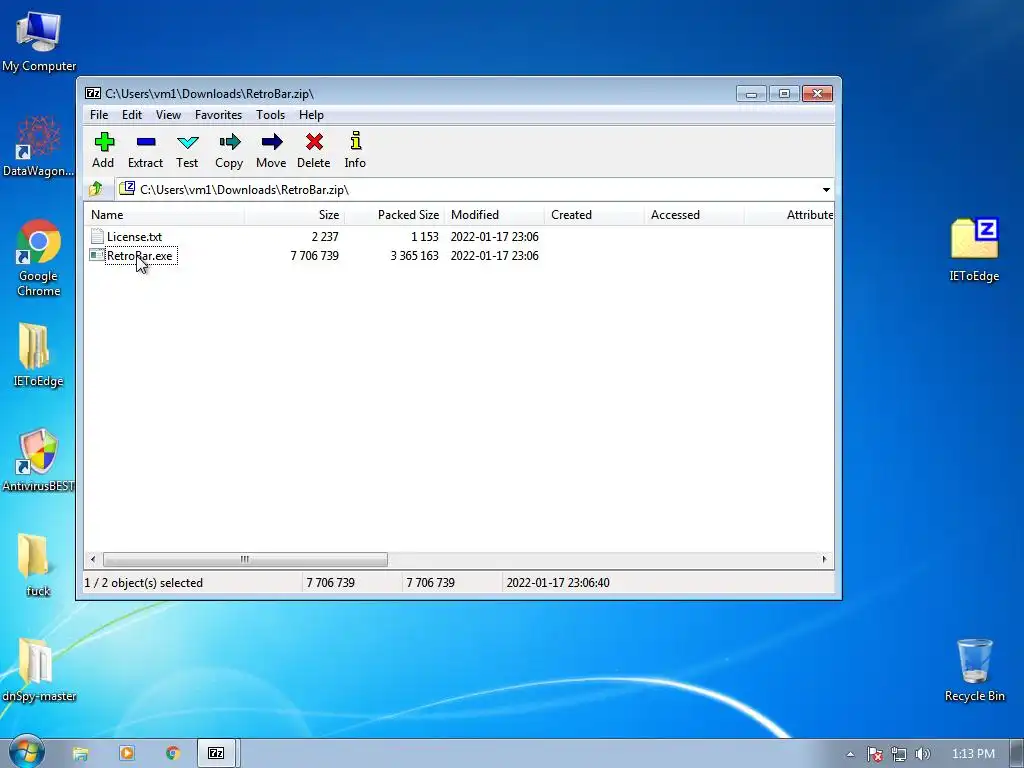Select dnSpy-master folder on desktop
Screen dimensions: 1024x768
pos(38,670)
